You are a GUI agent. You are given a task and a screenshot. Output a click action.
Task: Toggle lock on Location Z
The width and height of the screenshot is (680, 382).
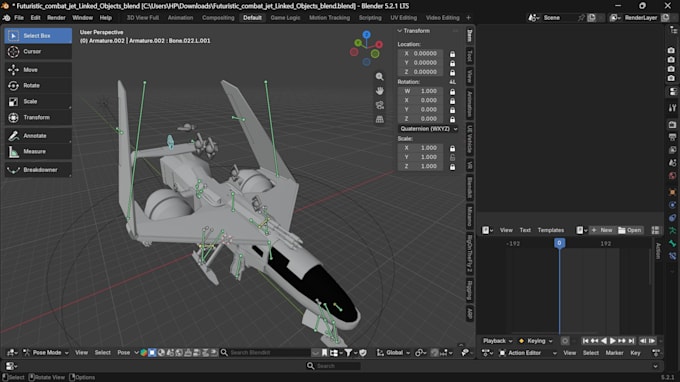(452, 72)
